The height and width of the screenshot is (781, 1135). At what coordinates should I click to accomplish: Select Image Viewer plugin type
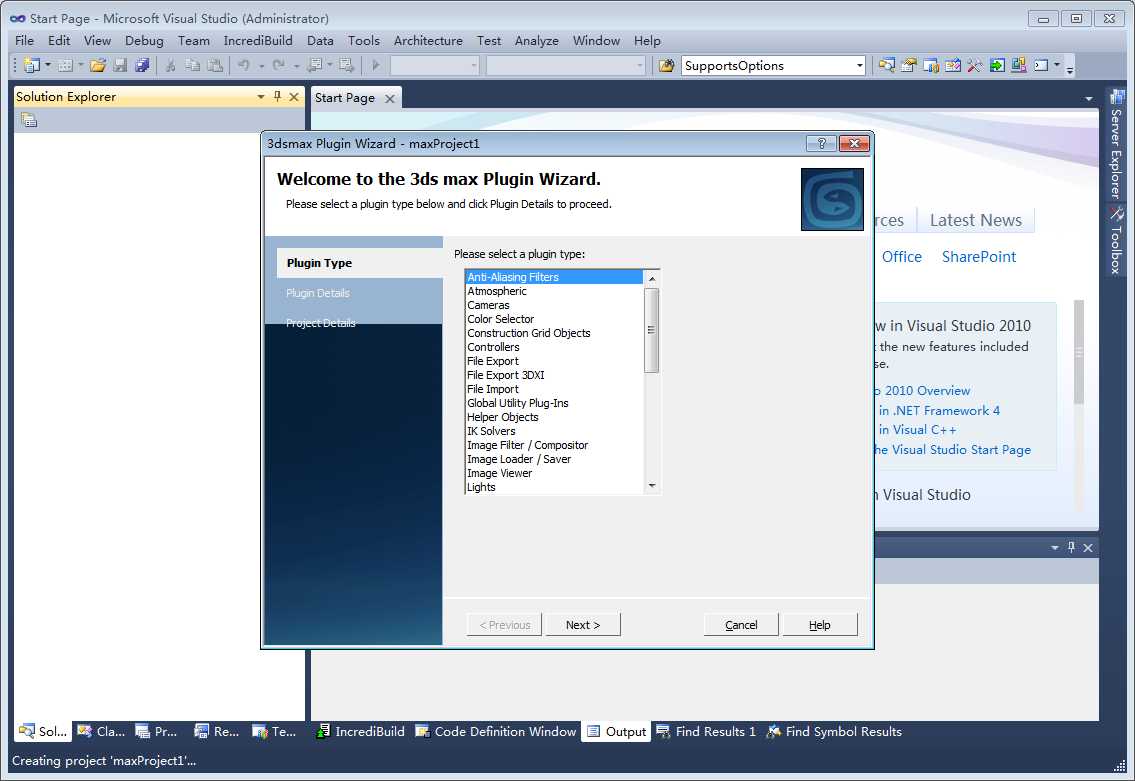(554, 473)
